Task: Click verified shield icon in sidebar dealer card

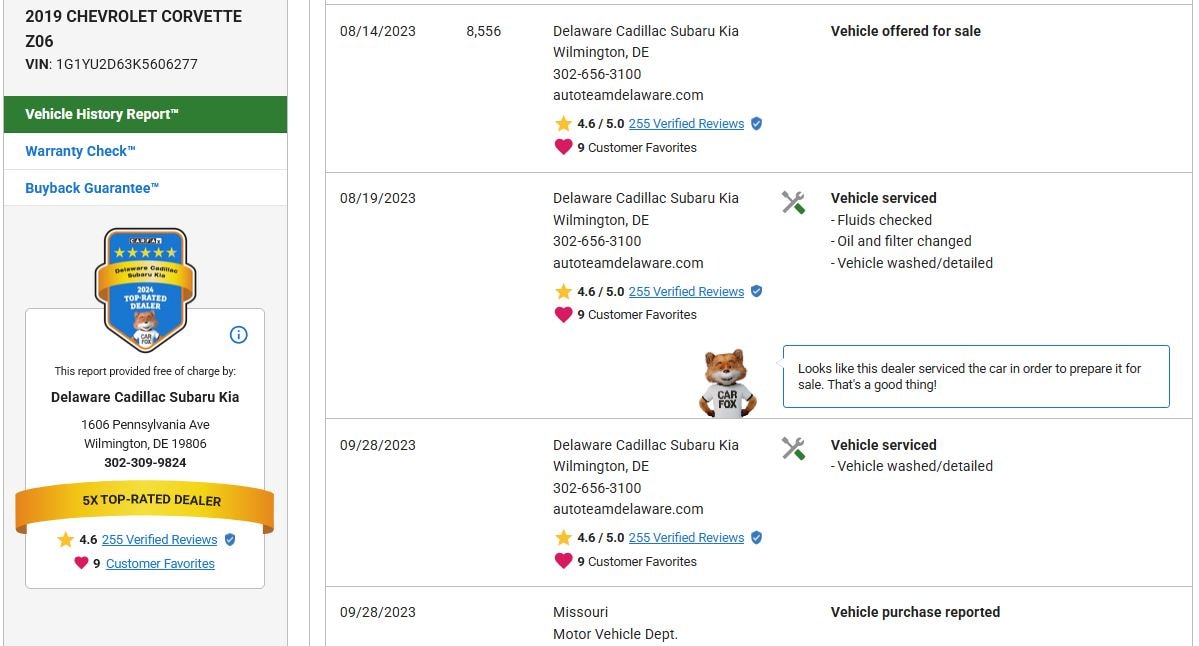Action: pos(230,540)
